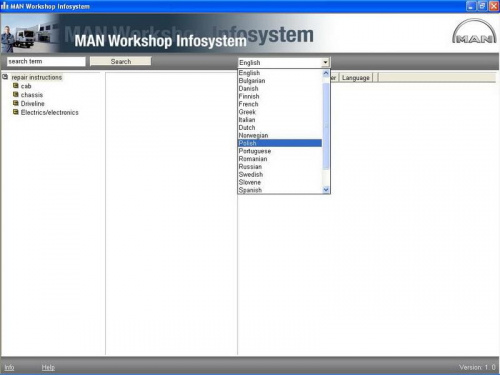This screenshot has height=375, width=500.
Task: Click the cab book icon
Action: point(15,86)
